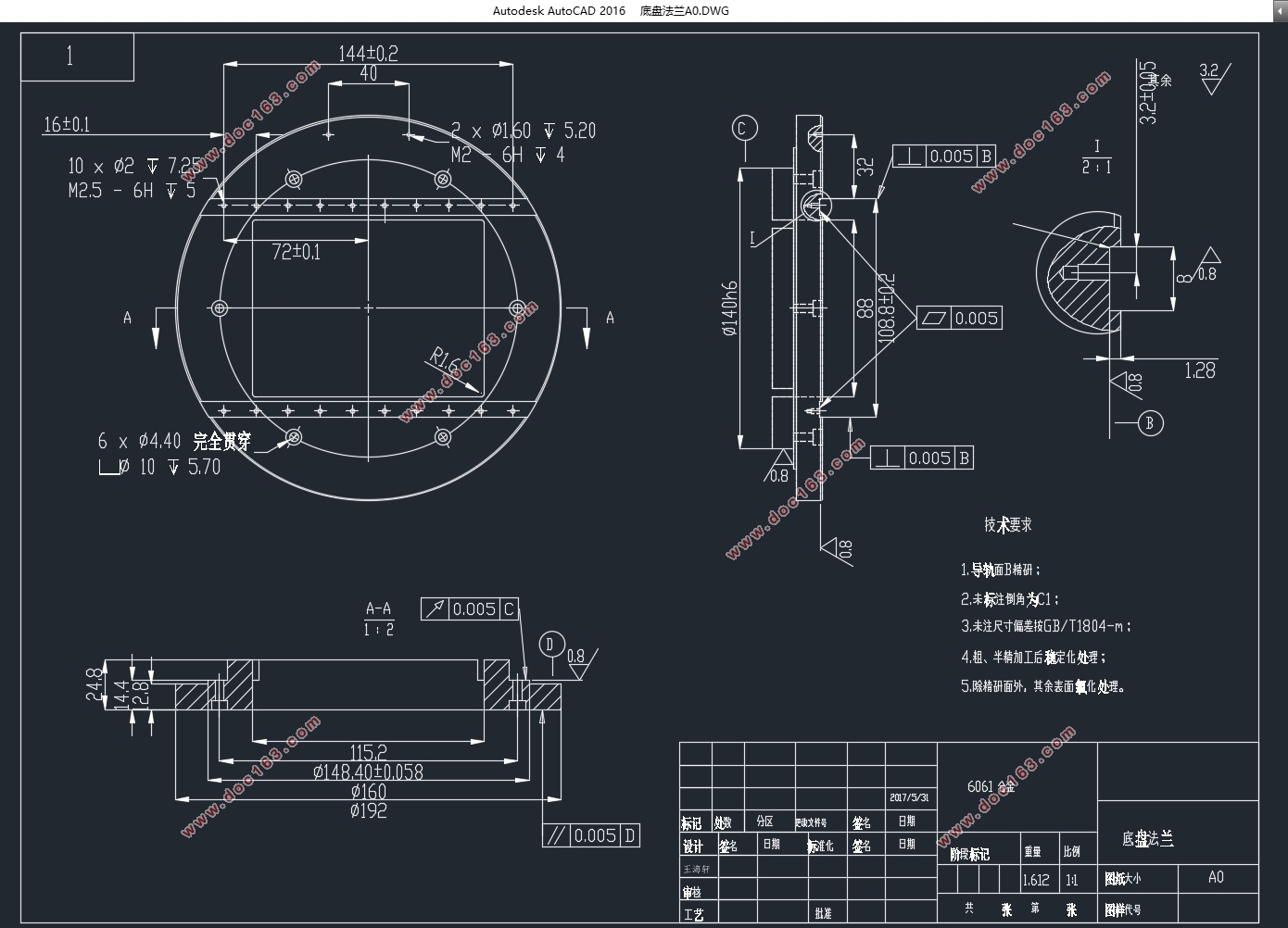This screenshot has height=928, width=1288.
Task: Select the upper perpendicularity 0.005 B frame
Action: tap(943, 157)
